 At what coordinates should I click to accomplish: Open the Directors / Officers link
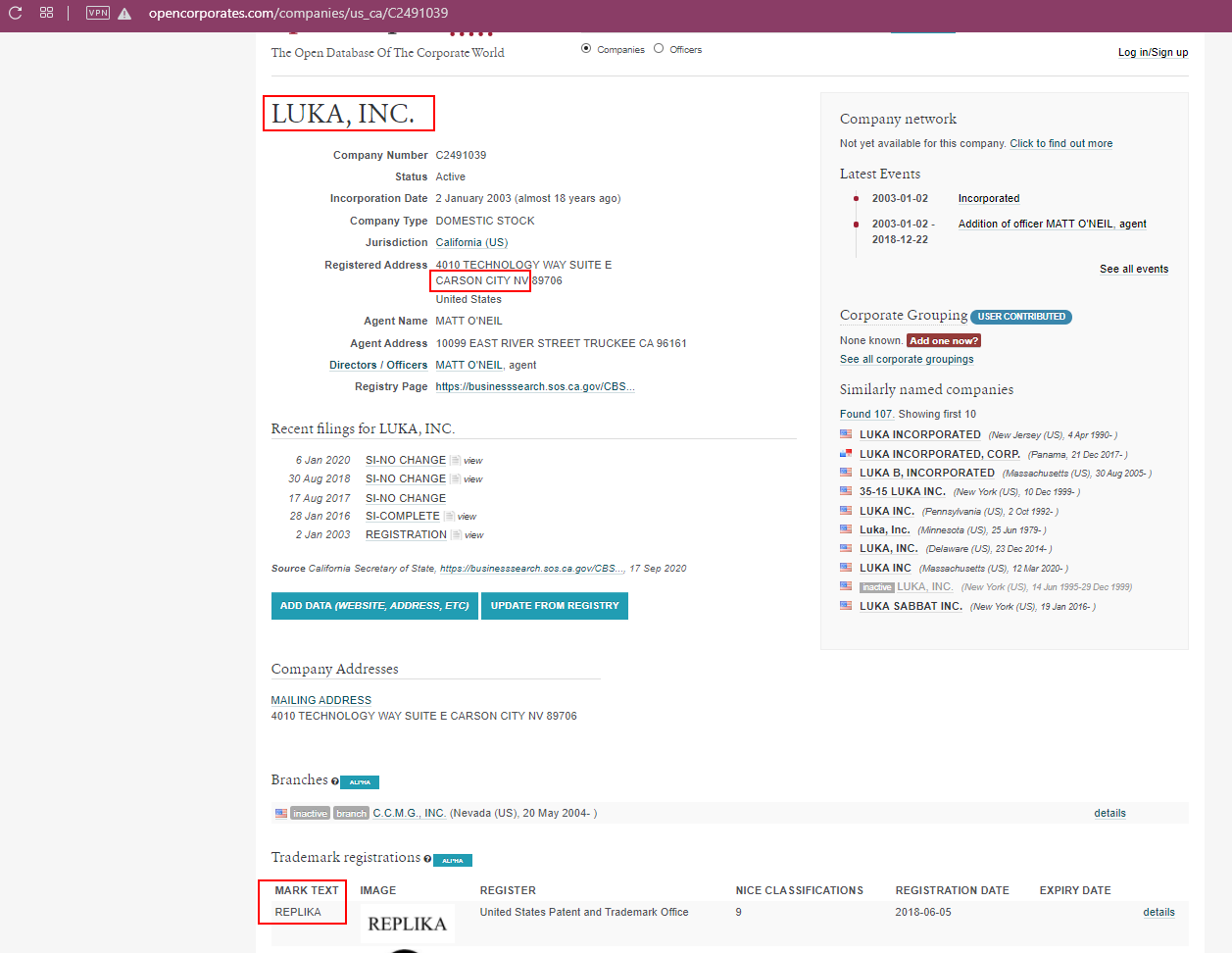[378, 366]
